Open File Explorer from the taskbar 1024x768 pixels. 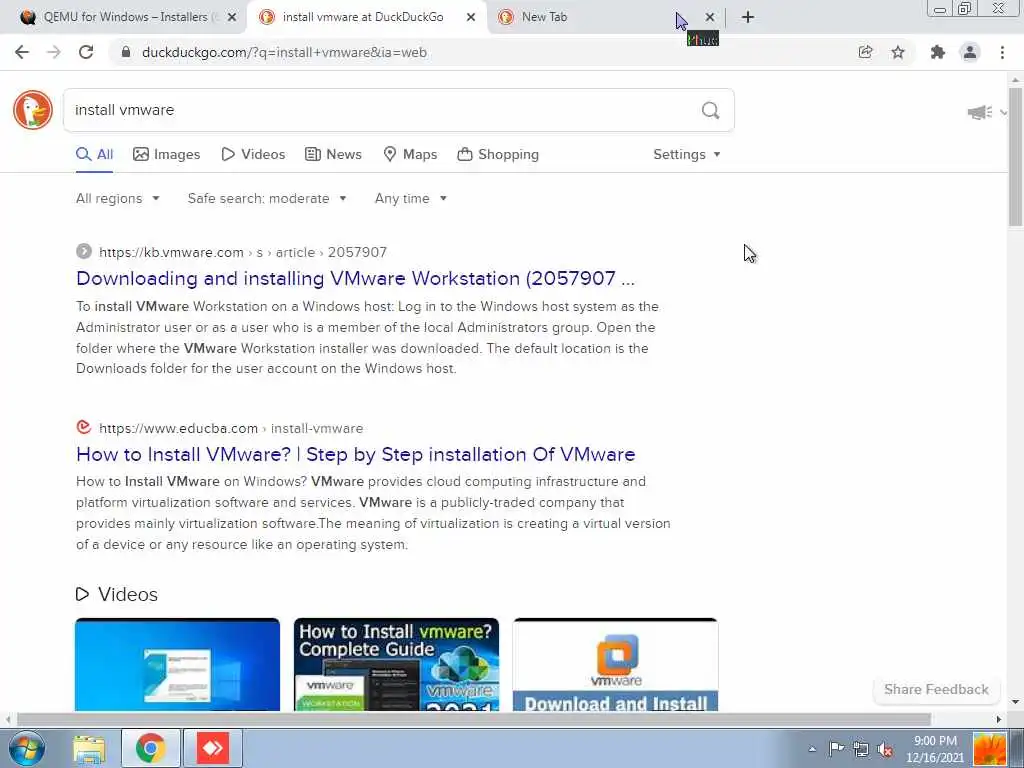point(89,749)
